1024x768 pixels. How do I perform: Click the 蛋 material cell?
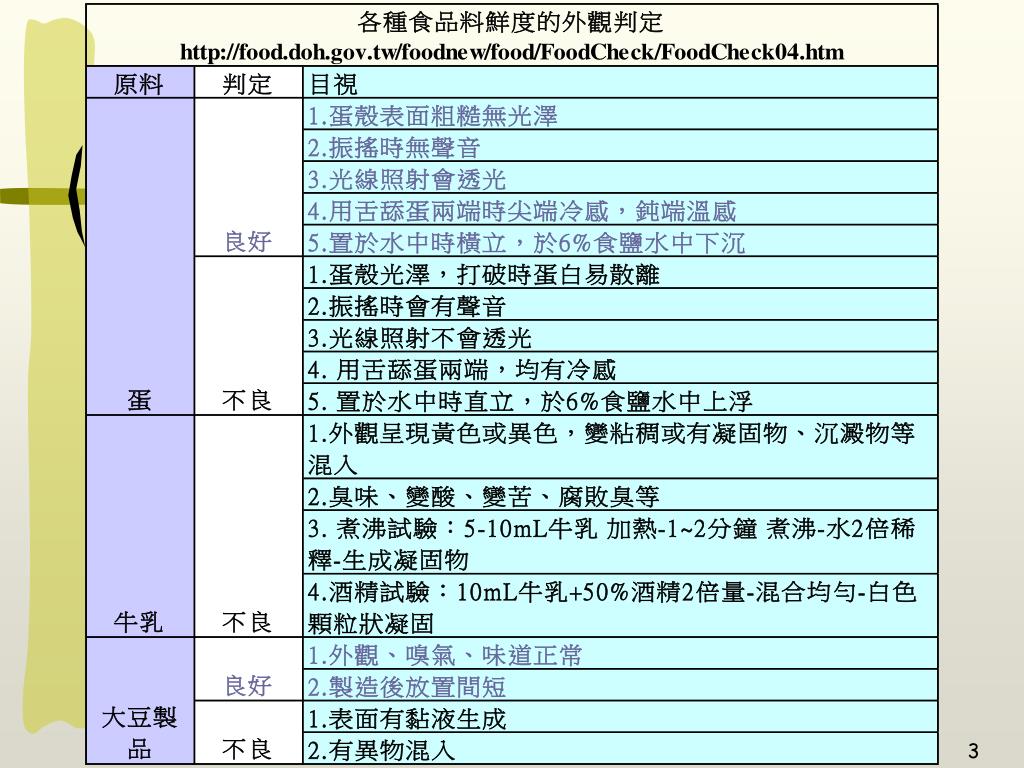click(140, 257)
